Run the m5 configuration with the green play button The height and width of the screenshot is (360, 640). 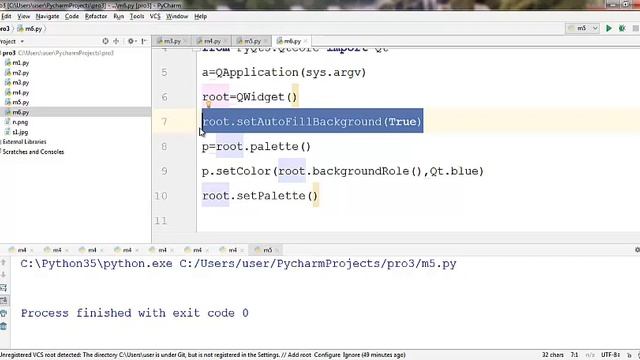point(609,28)
